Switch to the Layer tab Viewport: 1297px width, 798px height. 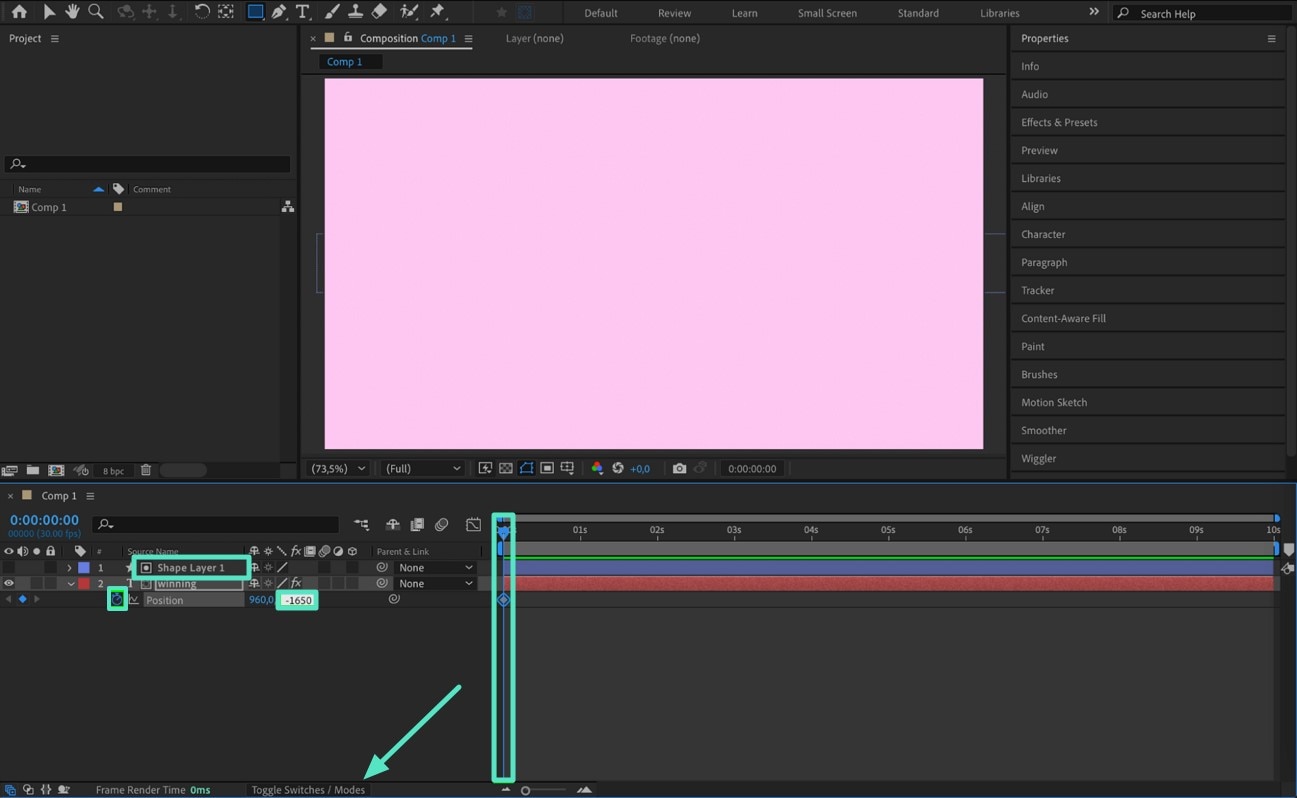point(534,38)
